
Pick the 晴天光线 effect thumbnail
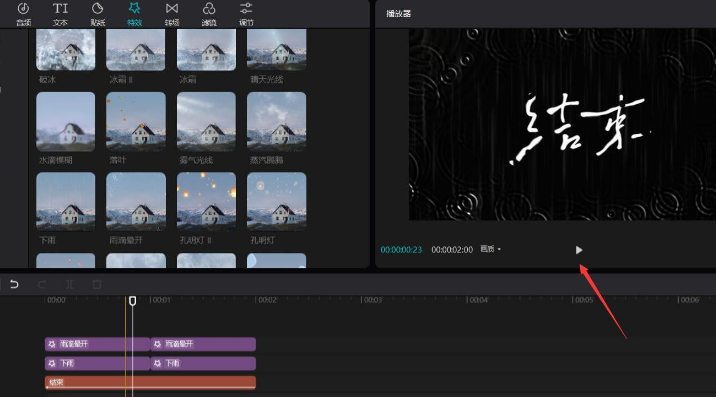(x=277, y=49)
